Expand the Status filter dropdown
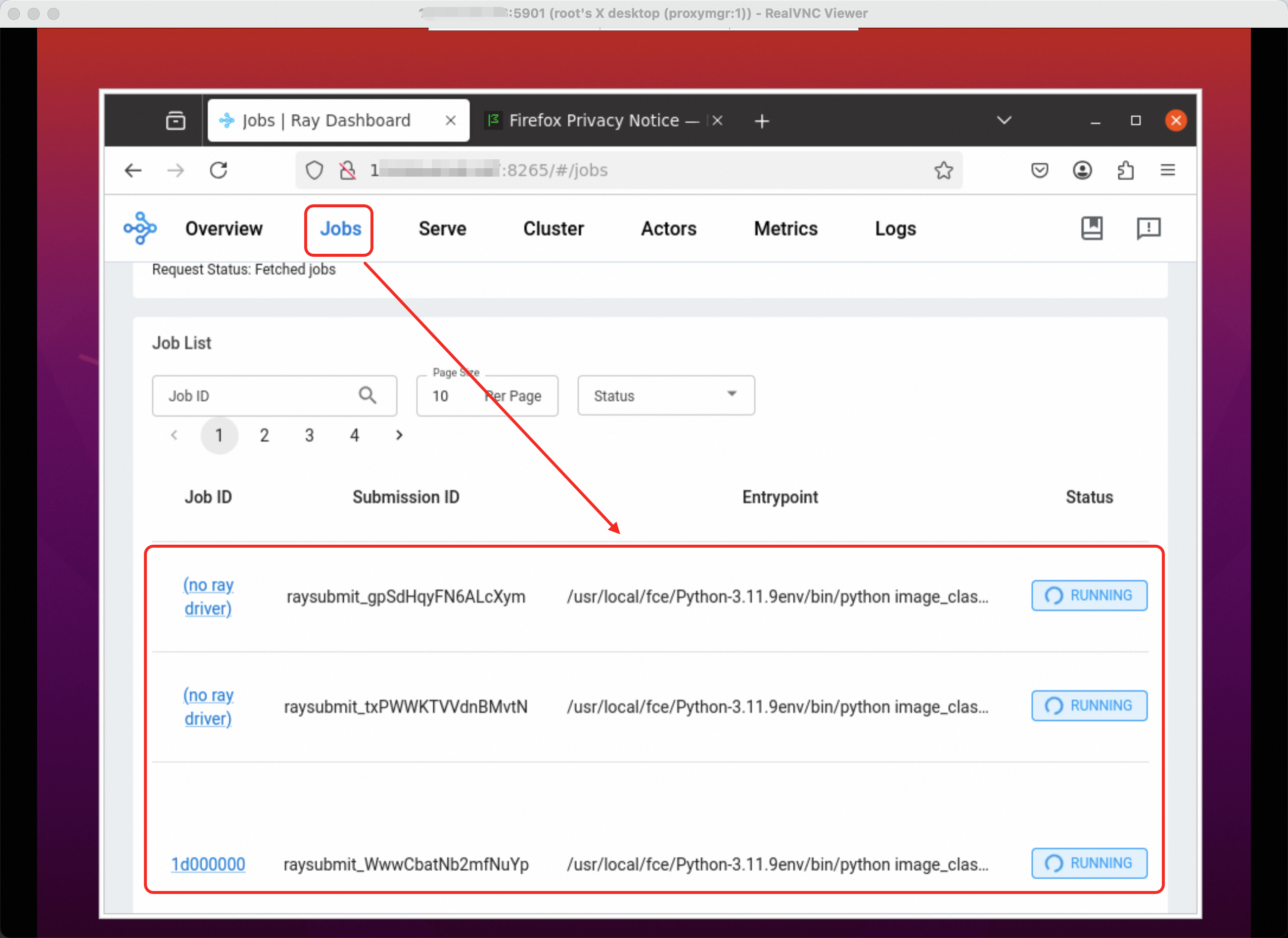Viewport: 1288px width, 938px height. point(666,395)
